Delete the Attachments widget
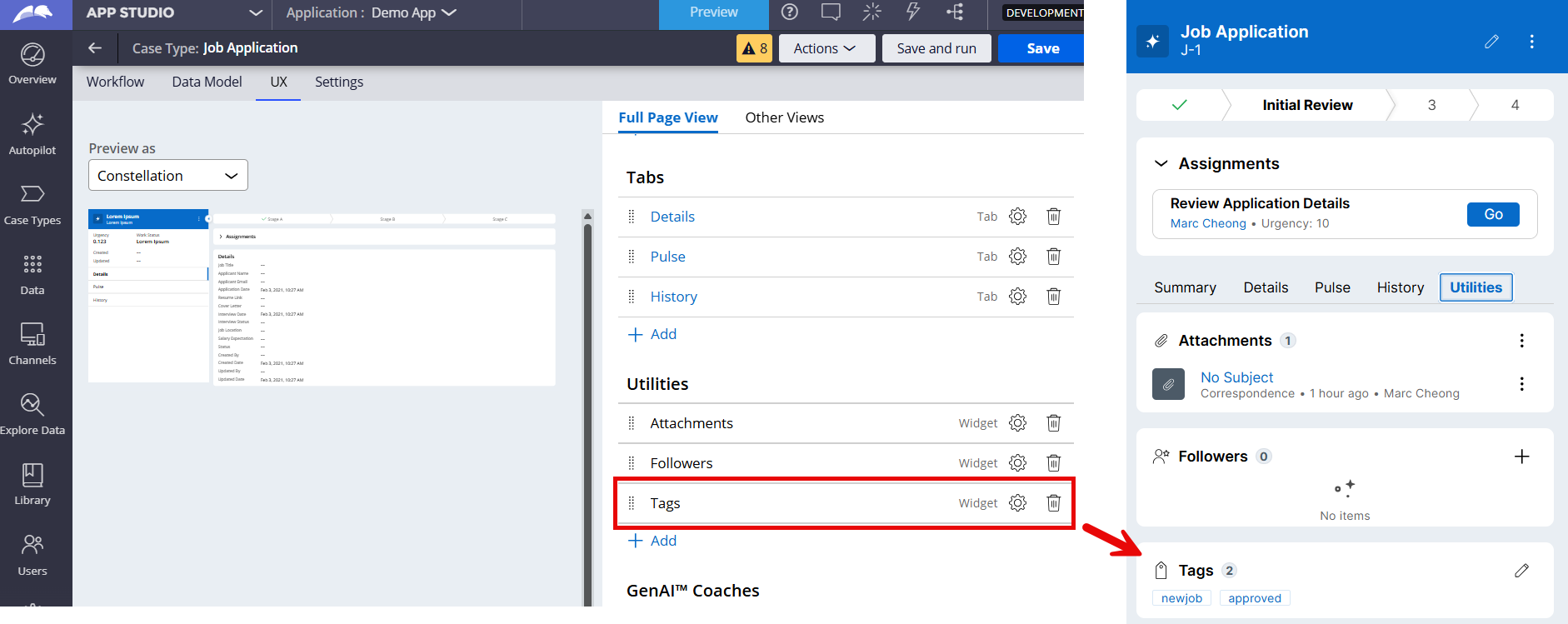The height and width of the screenshot is (624, 1568). 1054,423
